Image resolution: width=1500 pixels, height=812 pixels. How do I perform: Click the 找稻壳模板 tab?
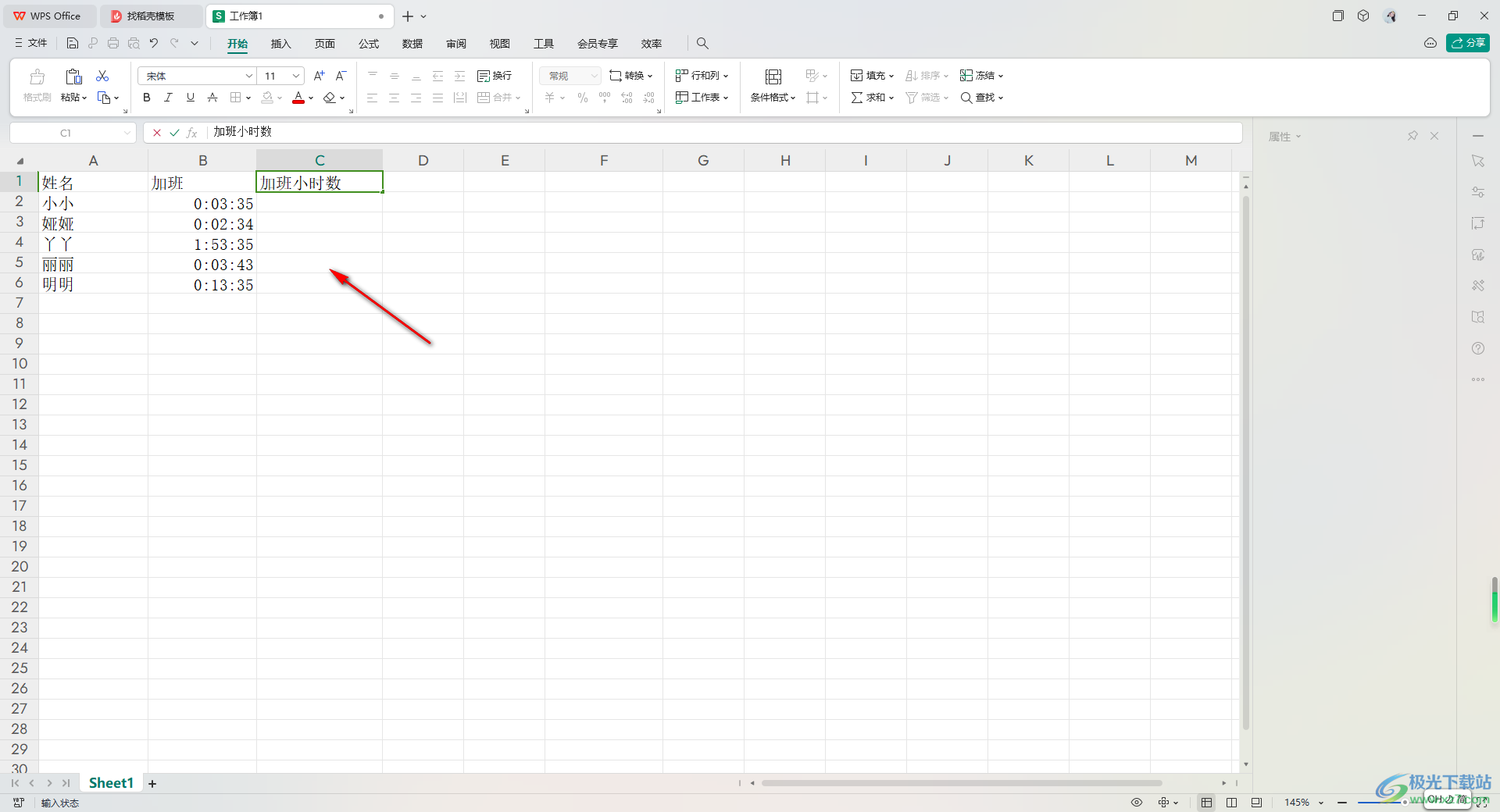coord(151,16)
